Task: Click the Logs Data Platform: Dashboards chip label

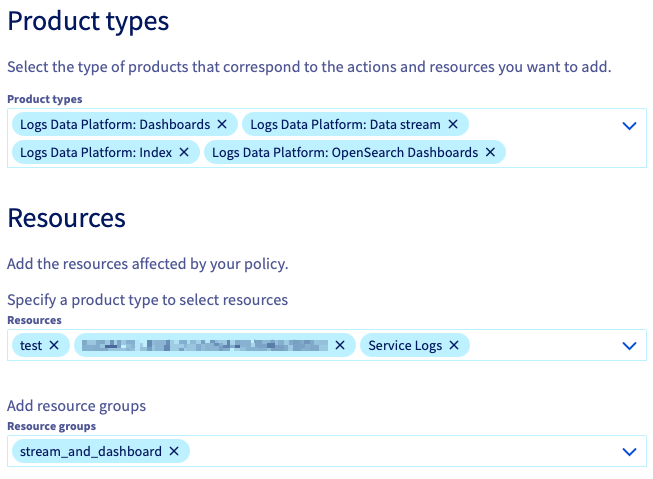Action: pyautogui.click(x=115, y=125)
